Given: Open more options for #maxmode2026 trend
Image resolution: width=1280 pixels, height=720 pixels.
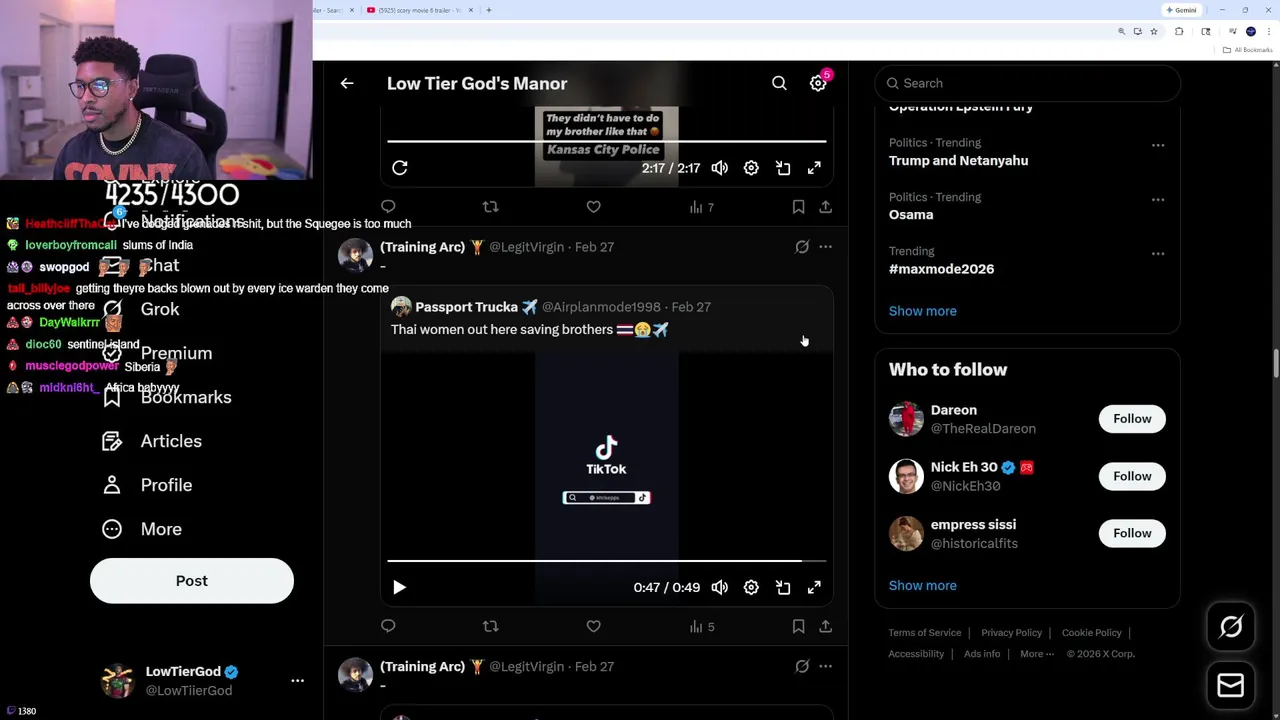Looking at the screenshot, I should point(1157,254).
